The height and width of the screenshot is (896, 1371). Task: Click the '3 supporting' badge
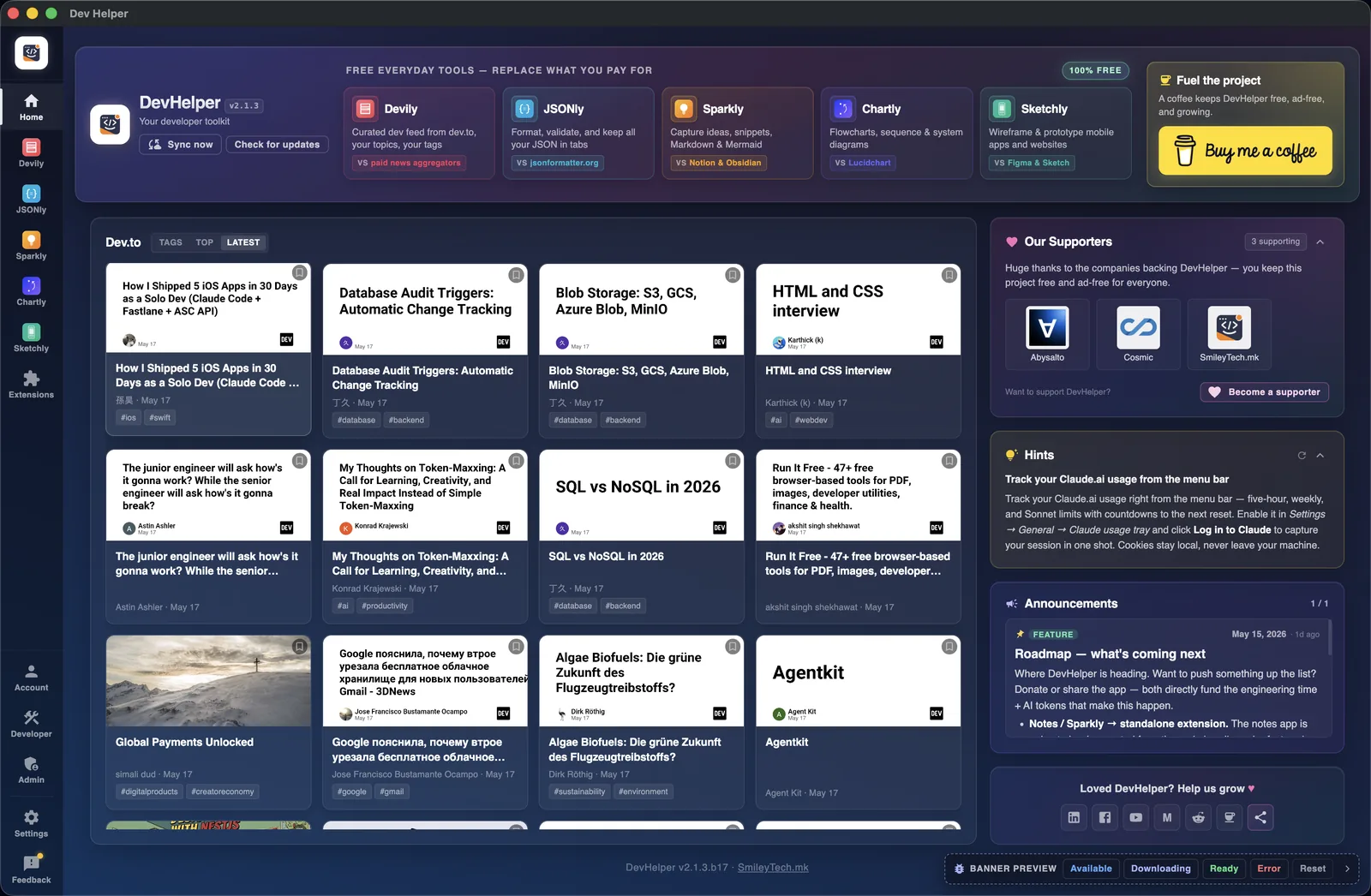(1275, 242)
